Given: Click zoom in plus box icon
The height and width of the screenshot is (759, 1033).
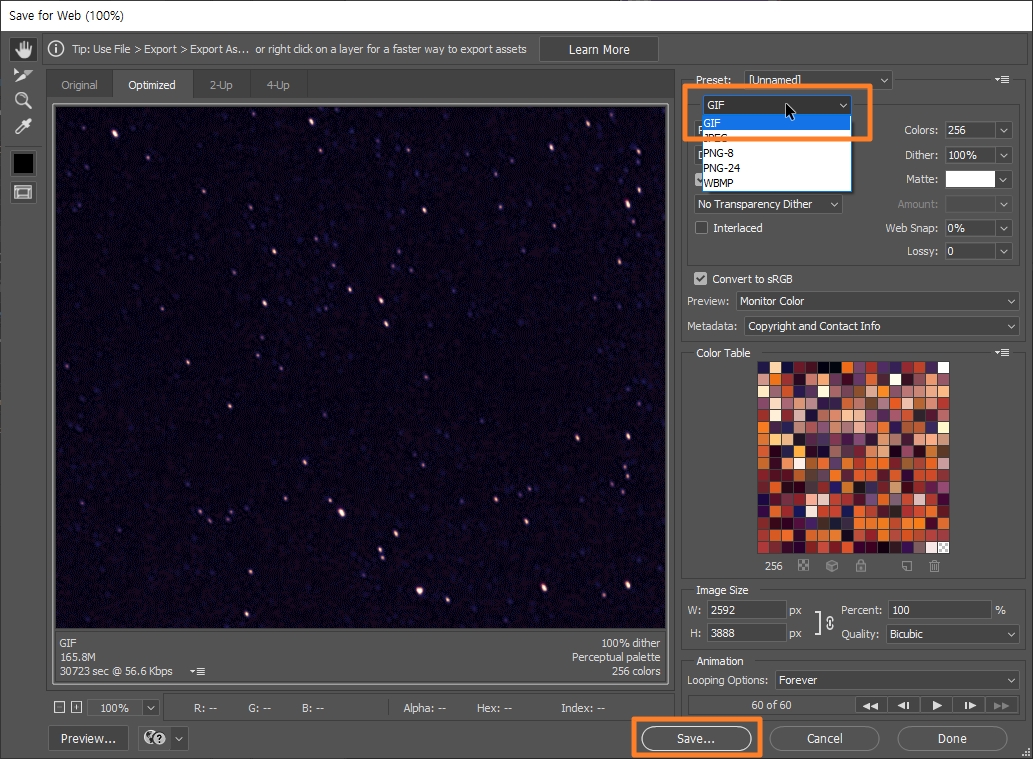Looking at the screenshot, I should pos(76,707).
